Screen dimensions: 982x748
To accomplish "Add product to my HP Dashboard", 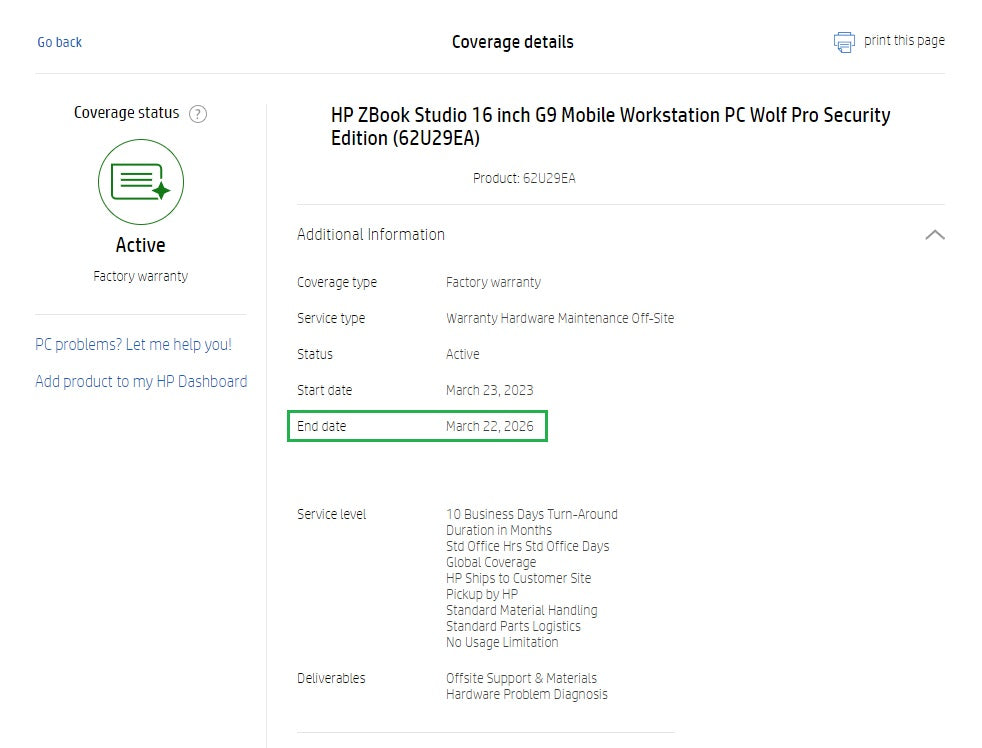I will pos(141,381).
